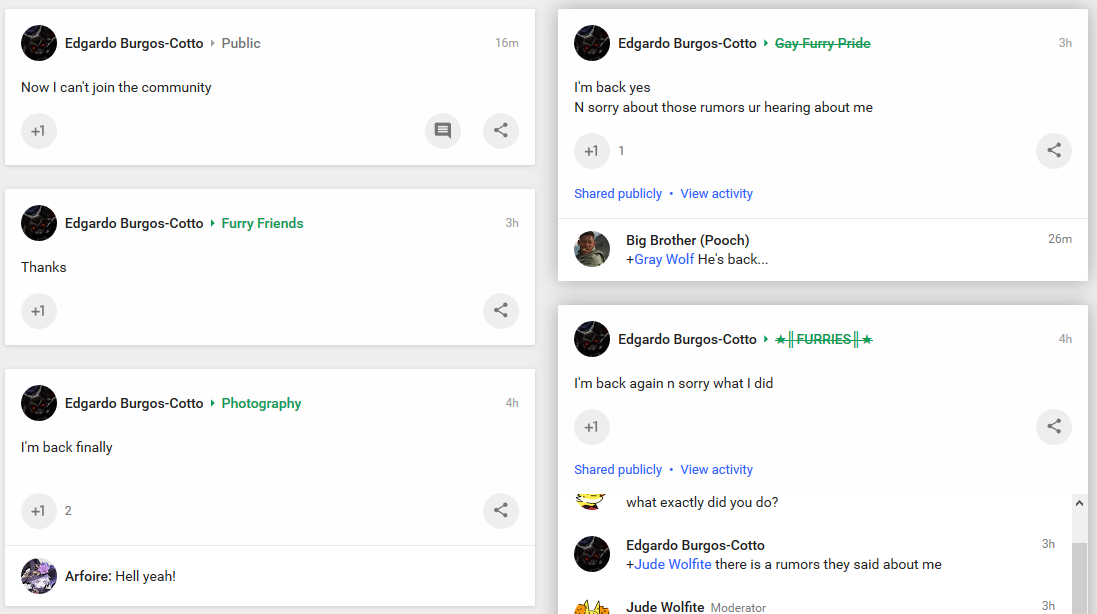
Task: Open author name on the Photography post
Action: 134,404
